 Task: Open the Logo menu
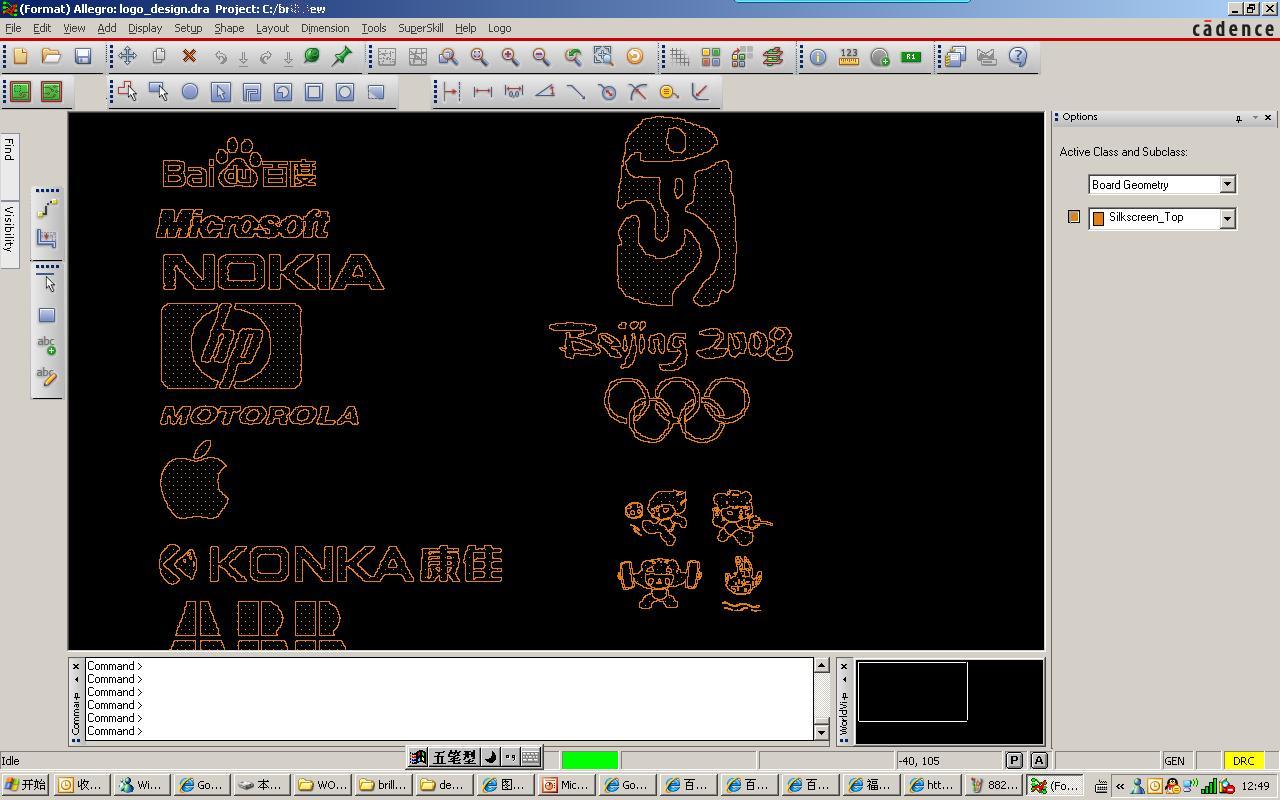[499, 28]
